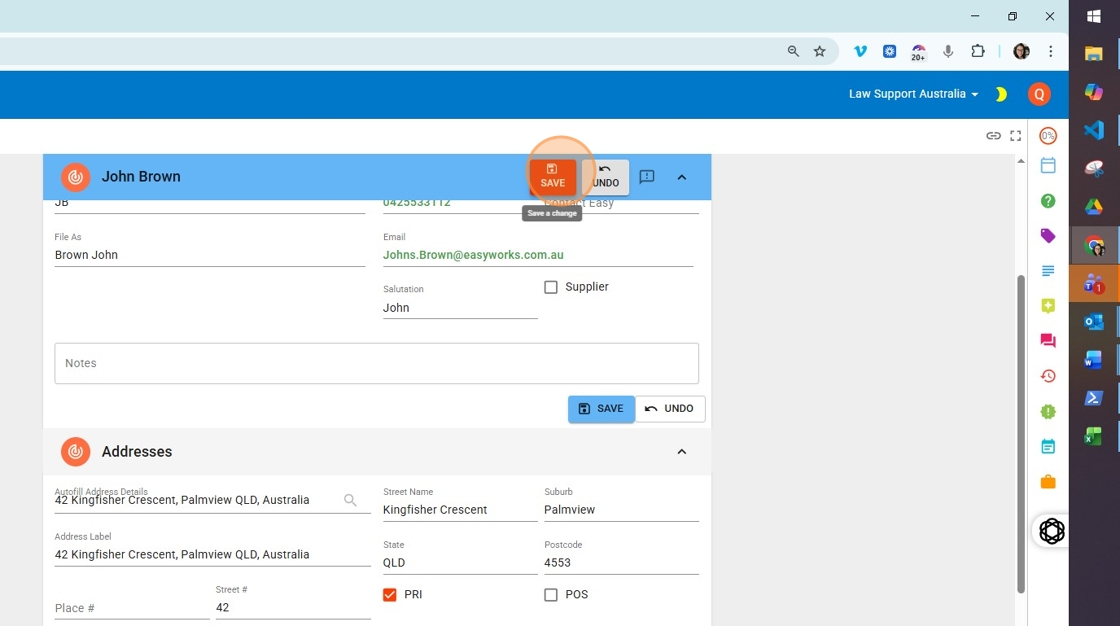Viewport: 1120px width, 626px height.
Task: Toggle dark mode moon icon
Action: point(1000,94)
